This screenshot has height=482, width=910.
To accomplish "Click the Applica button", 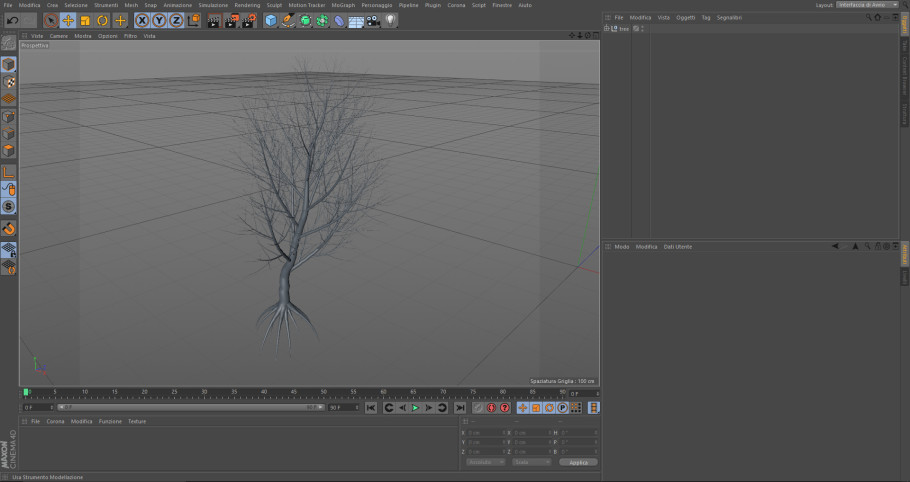I will [x=579, y=462].
